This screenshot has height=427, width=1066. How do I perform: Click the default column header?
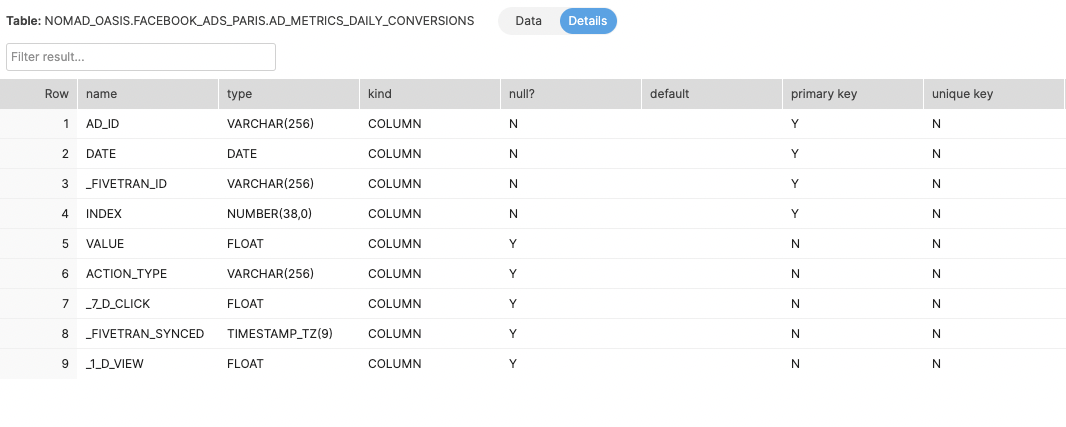point(670,94)
